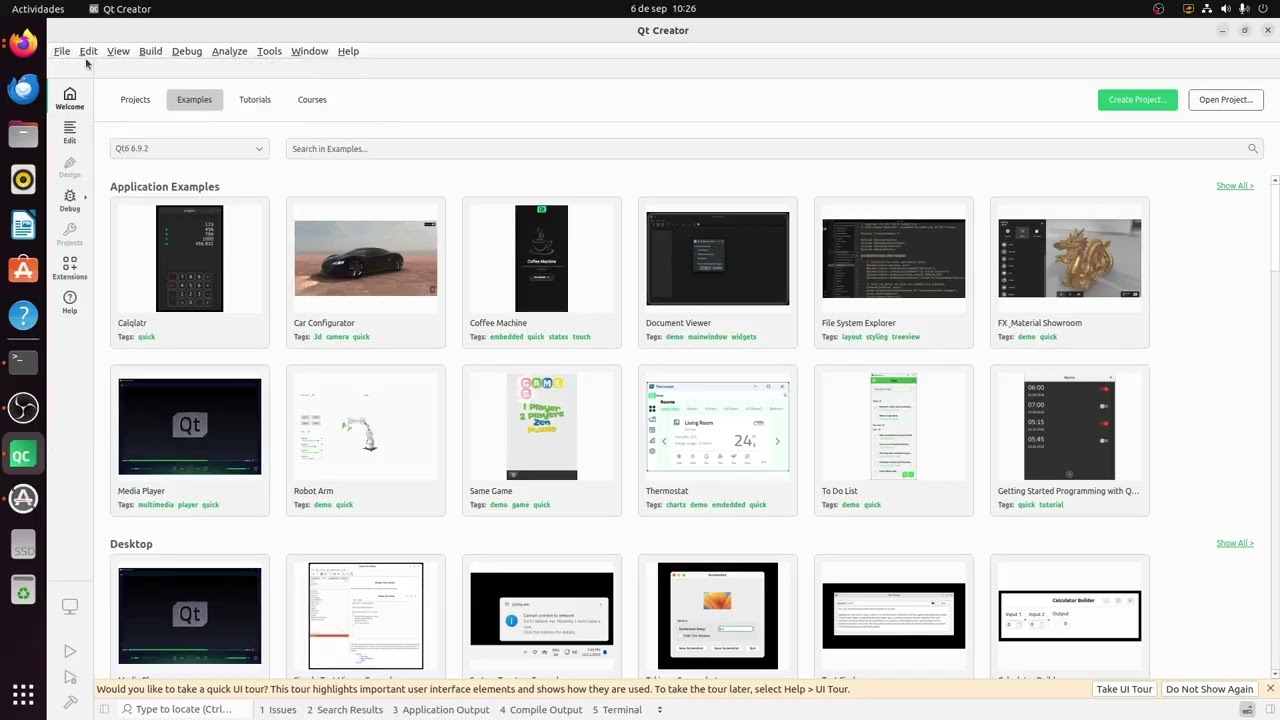
Task: Open Firefox from the Ubuntu dock
Action: (x=23, y=44)
